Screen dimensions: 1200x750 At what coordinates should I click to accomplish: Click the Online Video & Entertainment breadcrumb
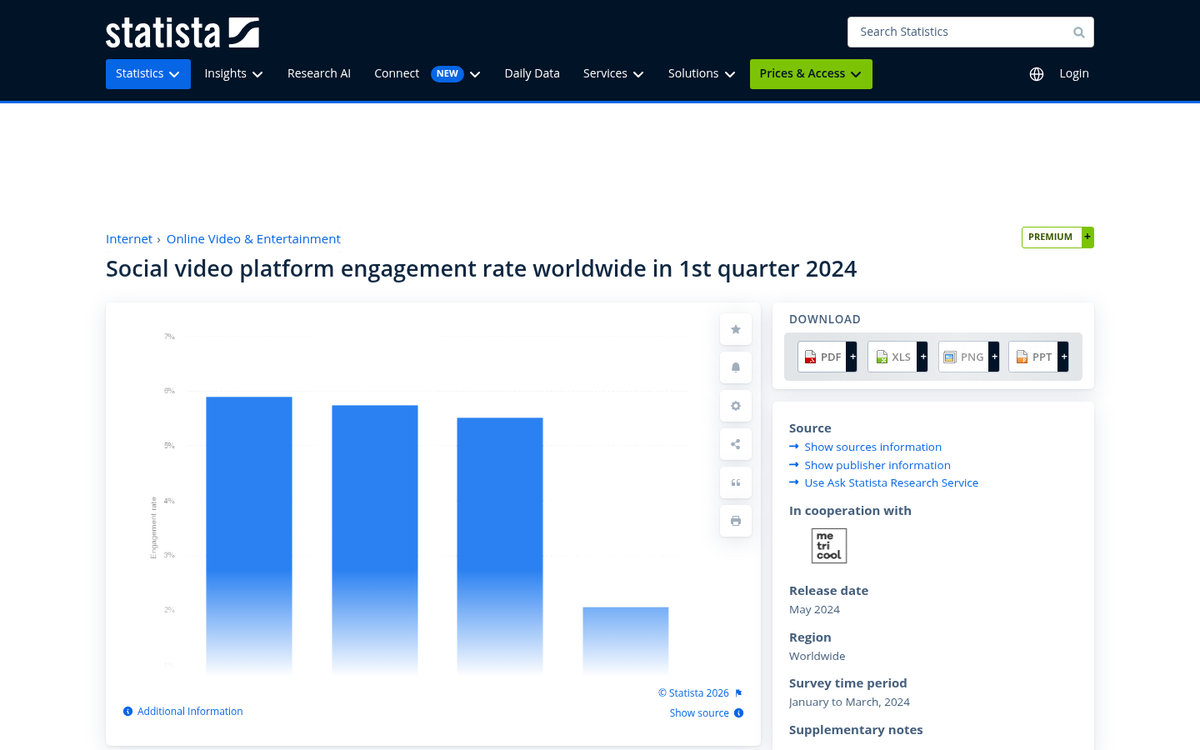click(253, 239)
